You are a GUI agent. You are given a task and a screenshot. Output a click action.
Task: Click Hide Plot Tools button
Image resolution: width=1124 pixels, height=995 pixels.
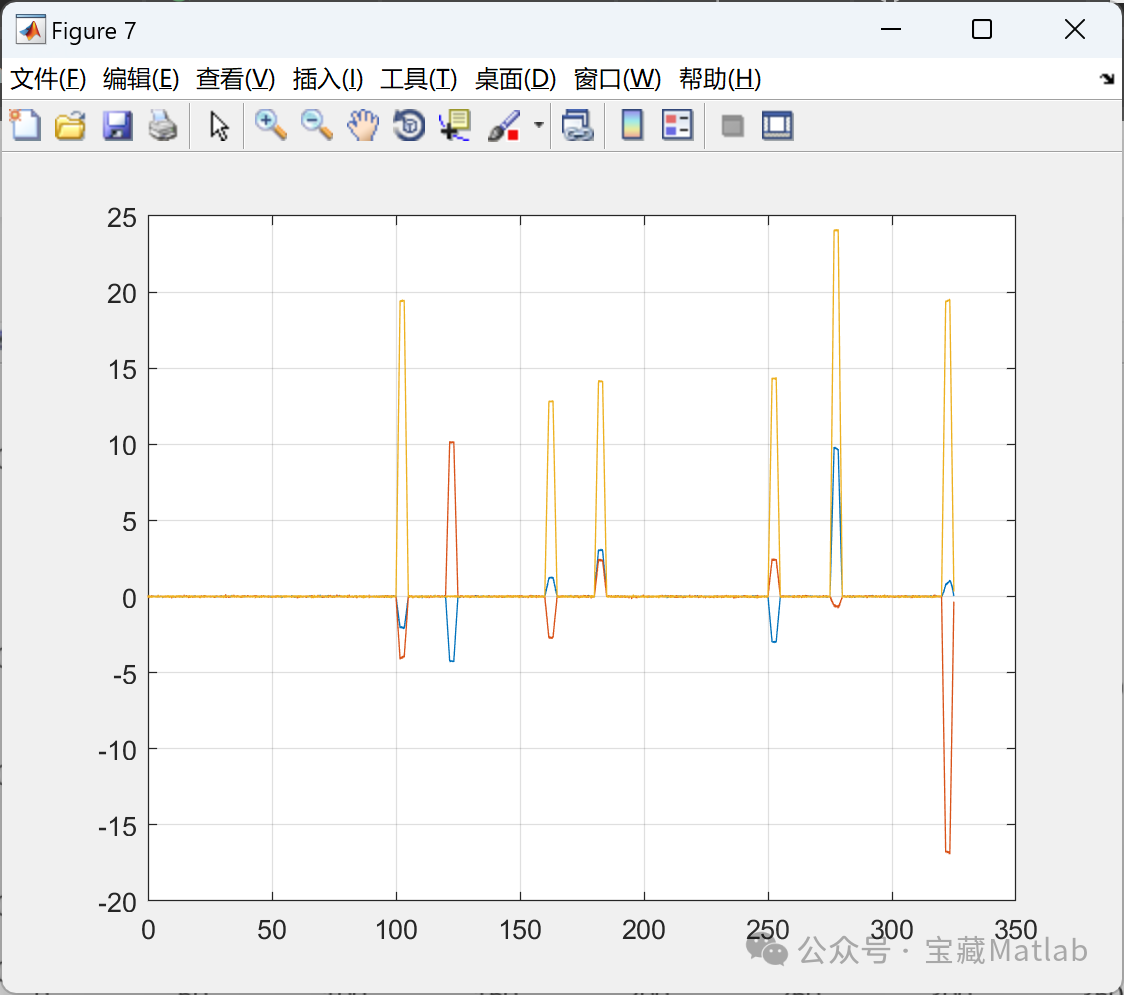click(732, 125)
